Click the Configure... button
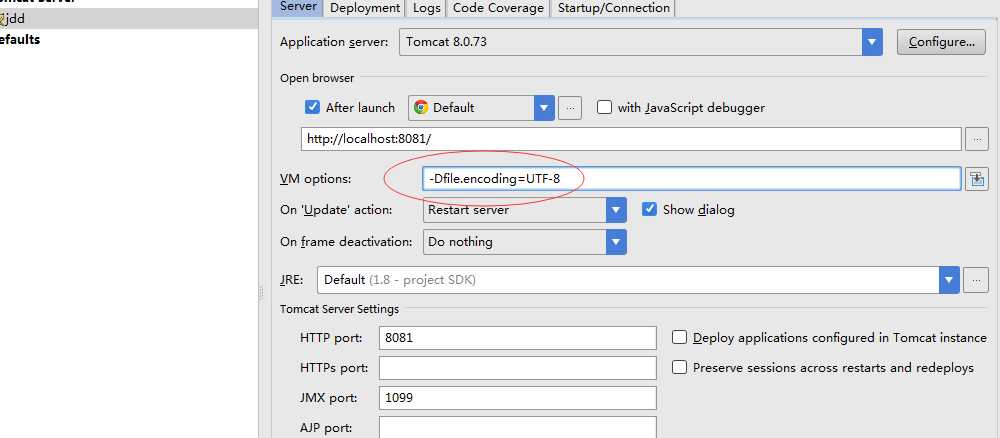Screen dimensions: 1000x438 (941, 42)
